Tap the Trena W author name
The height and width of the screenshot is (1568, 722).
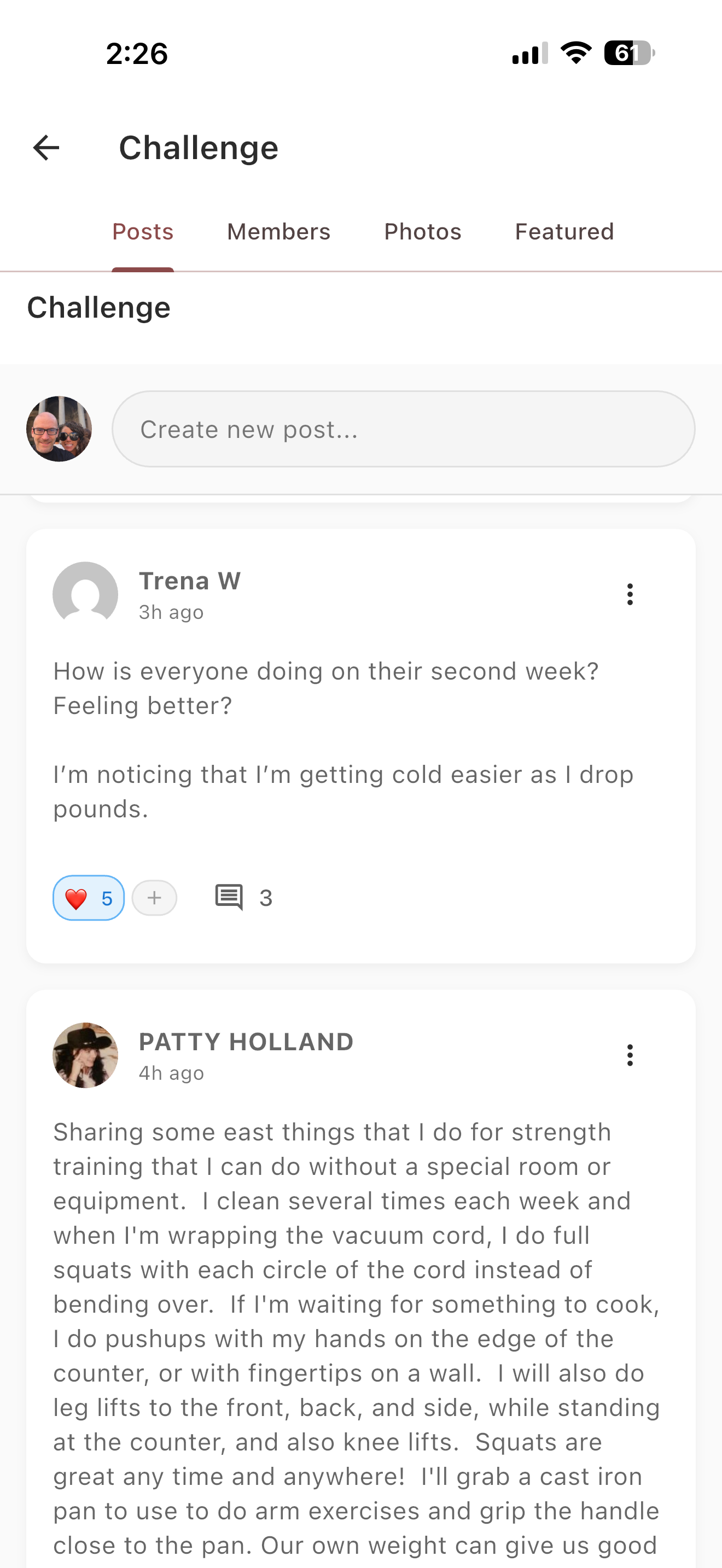click(x=189, y=581)
